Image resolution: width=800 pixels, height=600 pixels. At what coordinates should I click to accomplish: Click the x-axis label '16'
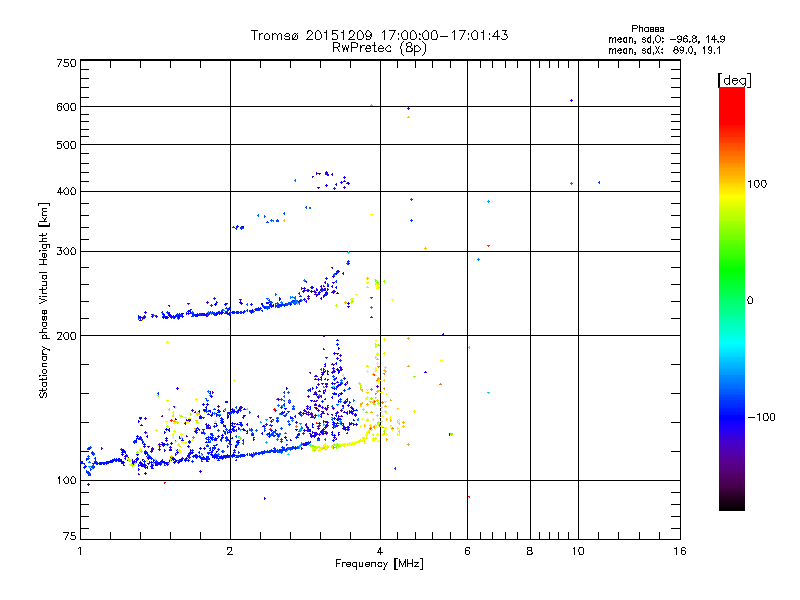coord(680,551)
